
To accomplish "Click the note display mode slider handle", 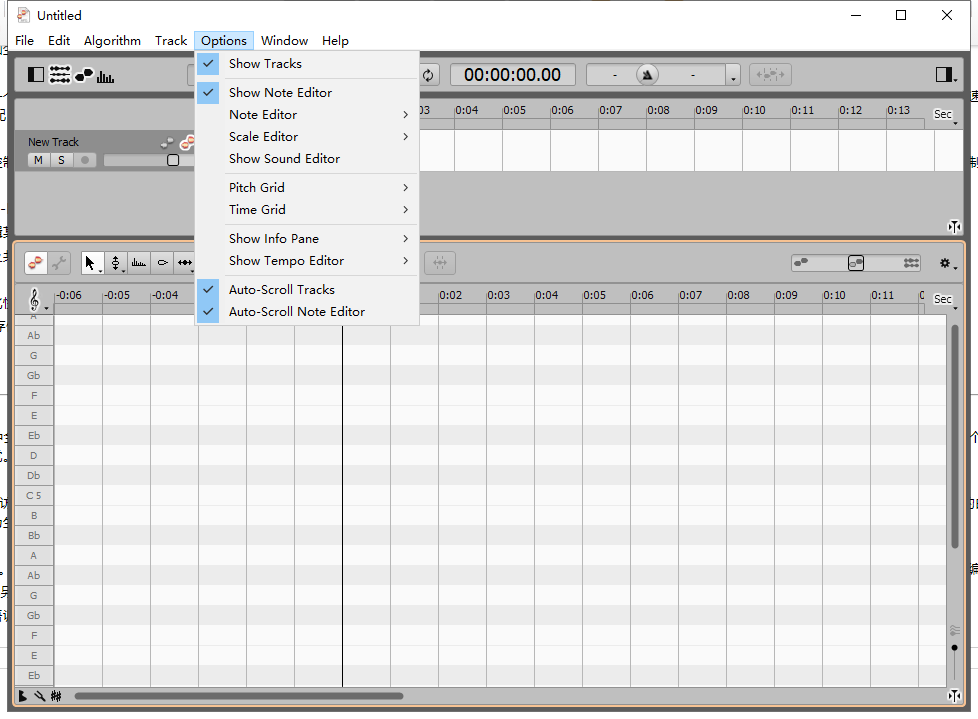I will click(856, 263).
